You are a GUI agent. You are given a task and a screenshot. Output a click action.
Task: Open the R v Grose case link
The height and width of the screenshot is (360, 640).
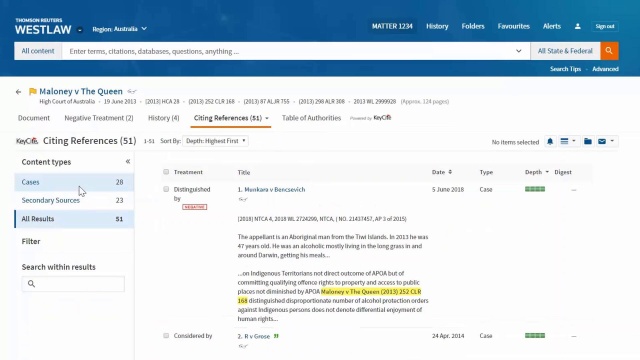(x=257, y=336)
